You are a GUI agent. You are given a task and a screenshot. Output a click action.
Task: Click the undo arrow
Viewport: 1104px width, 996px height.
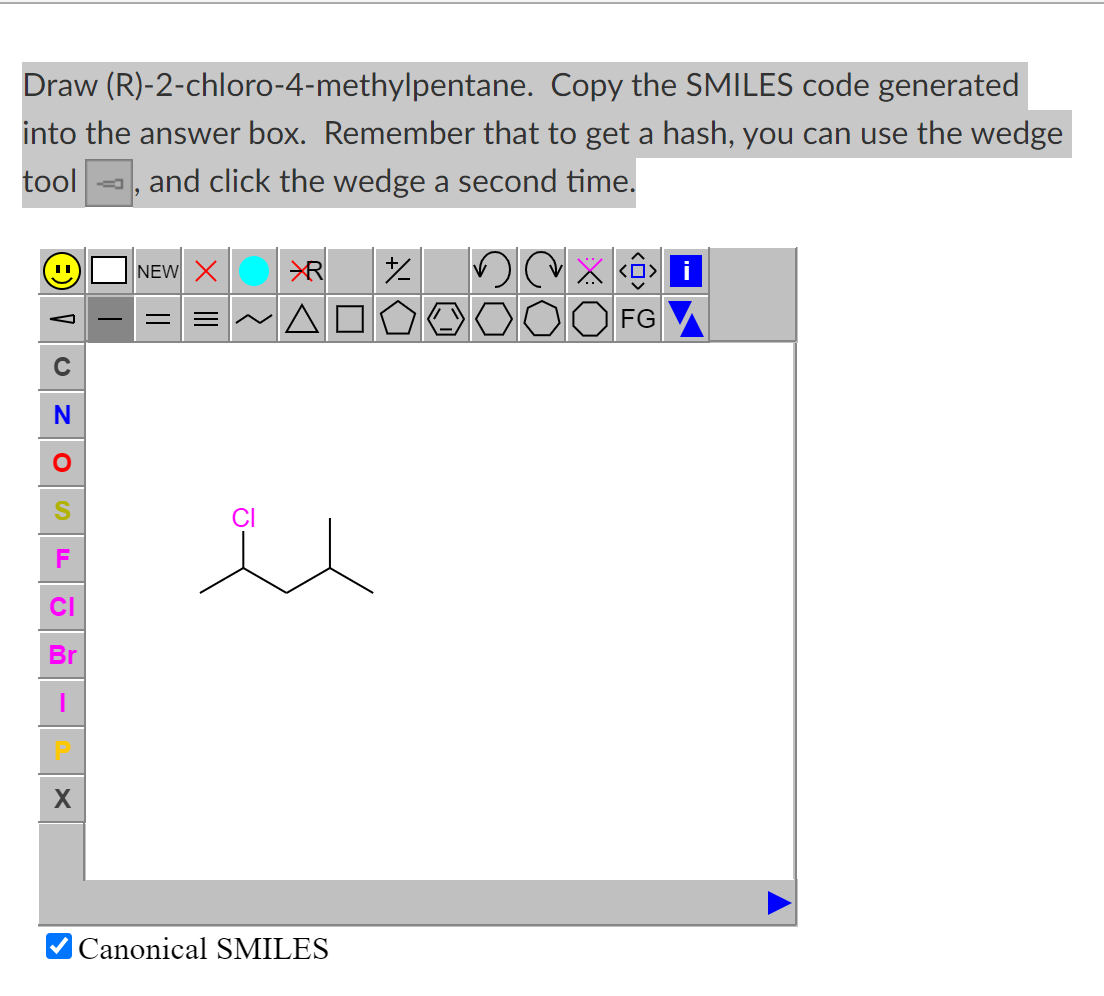point(493,269)
